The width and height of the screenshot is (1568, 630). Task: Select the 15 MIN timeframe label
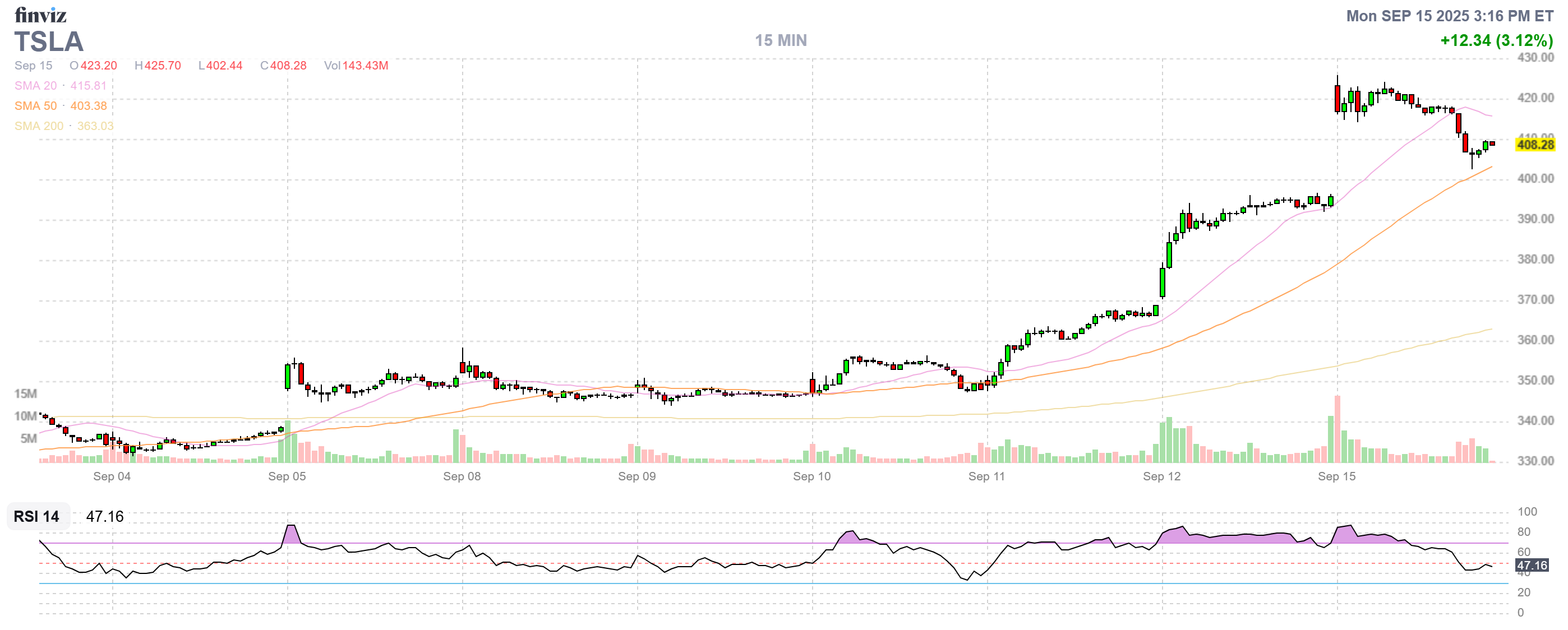pyautogui.click(x=780, y=41)
